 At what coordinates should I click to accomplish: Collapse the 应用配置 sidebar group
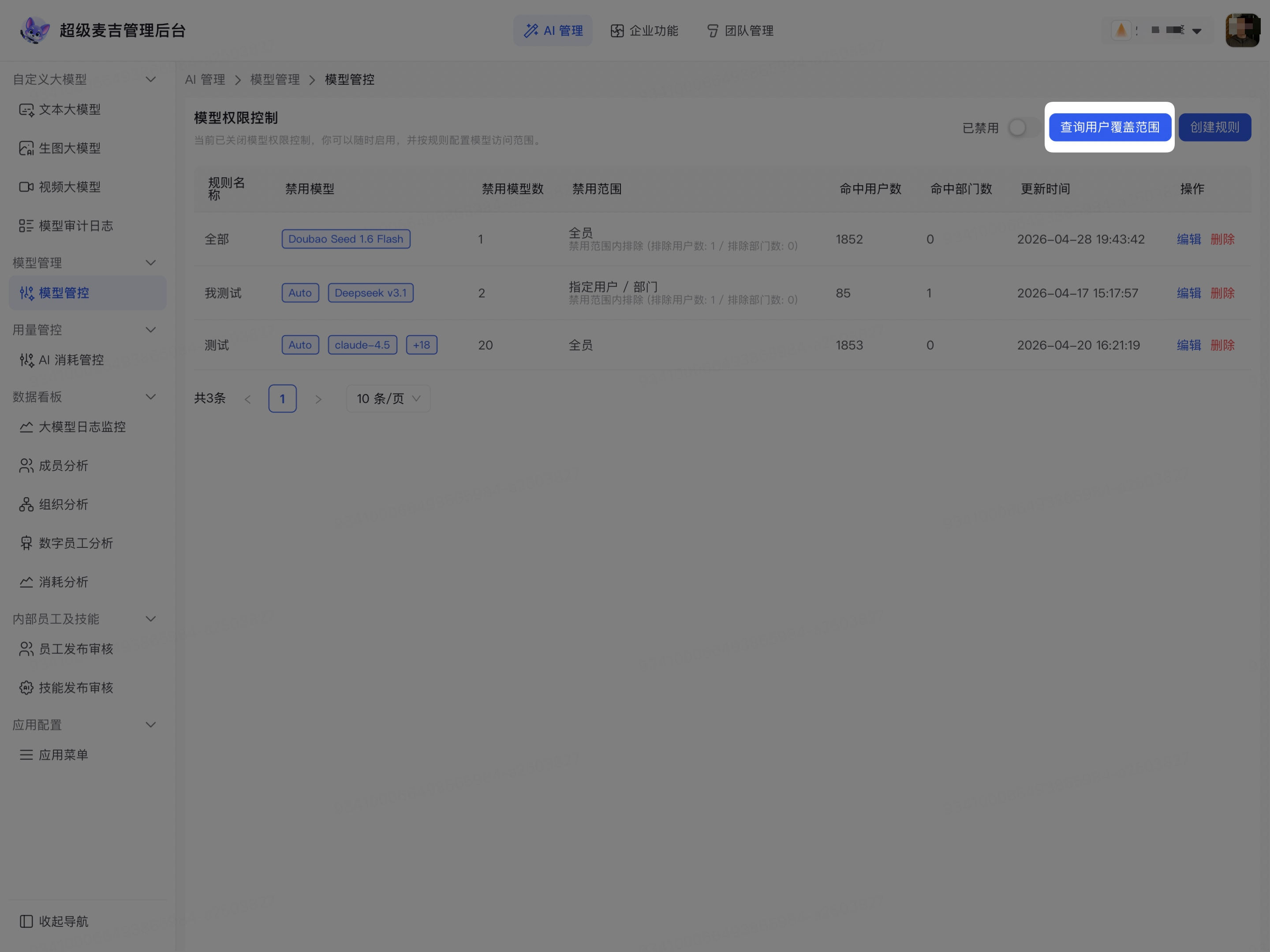pos(150,725)
